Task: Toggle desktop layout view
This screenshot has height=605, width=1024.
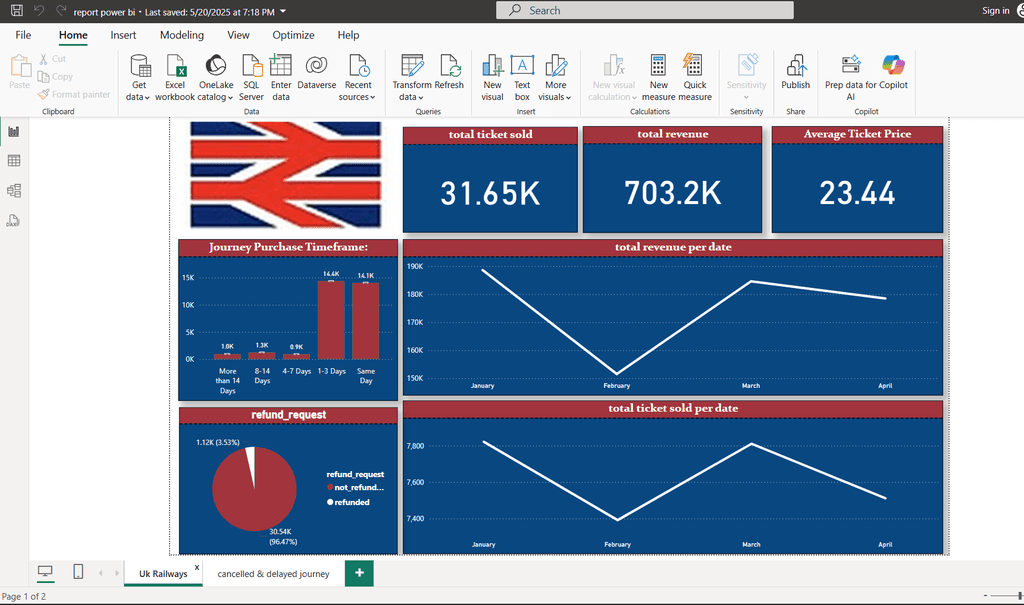Action: (x=45, y=572)
